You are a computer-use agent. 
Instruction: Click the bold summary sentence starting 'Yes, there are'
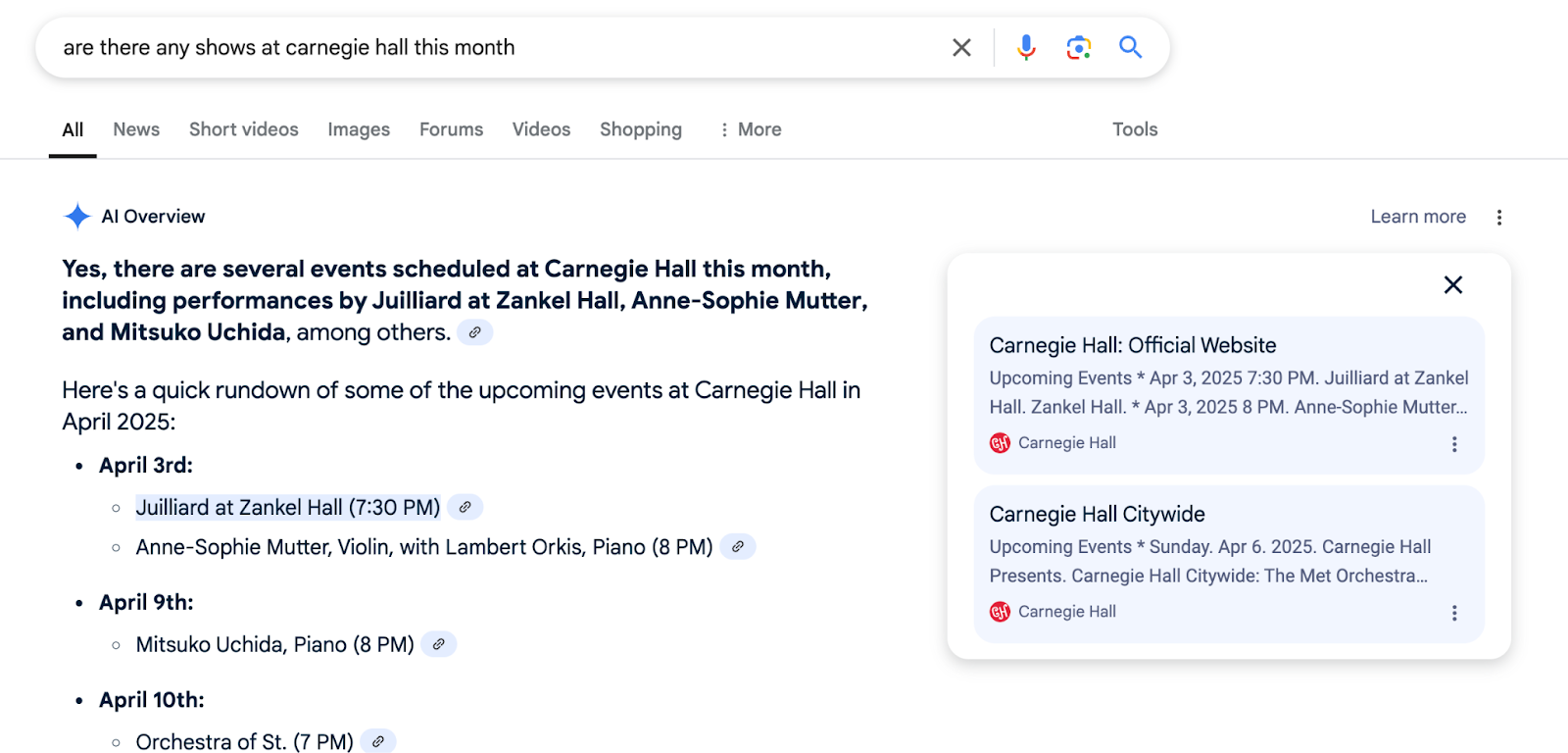[465, 300]
